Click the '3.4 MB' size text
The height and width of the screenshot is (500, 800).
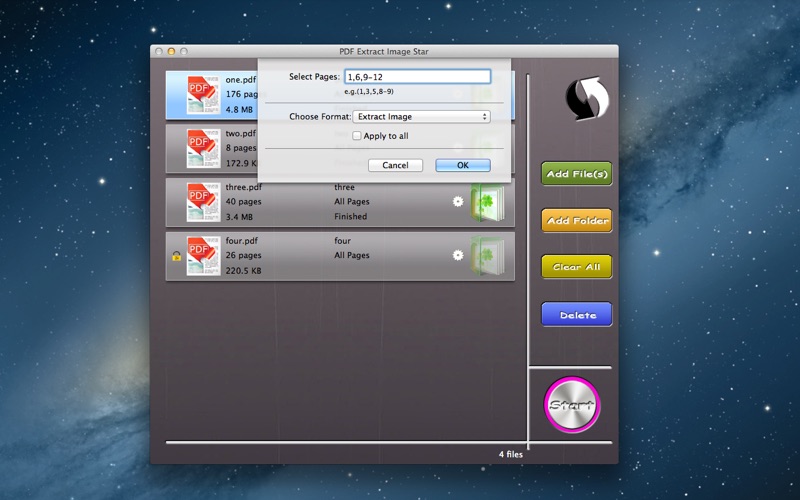[x=239, y=217]
